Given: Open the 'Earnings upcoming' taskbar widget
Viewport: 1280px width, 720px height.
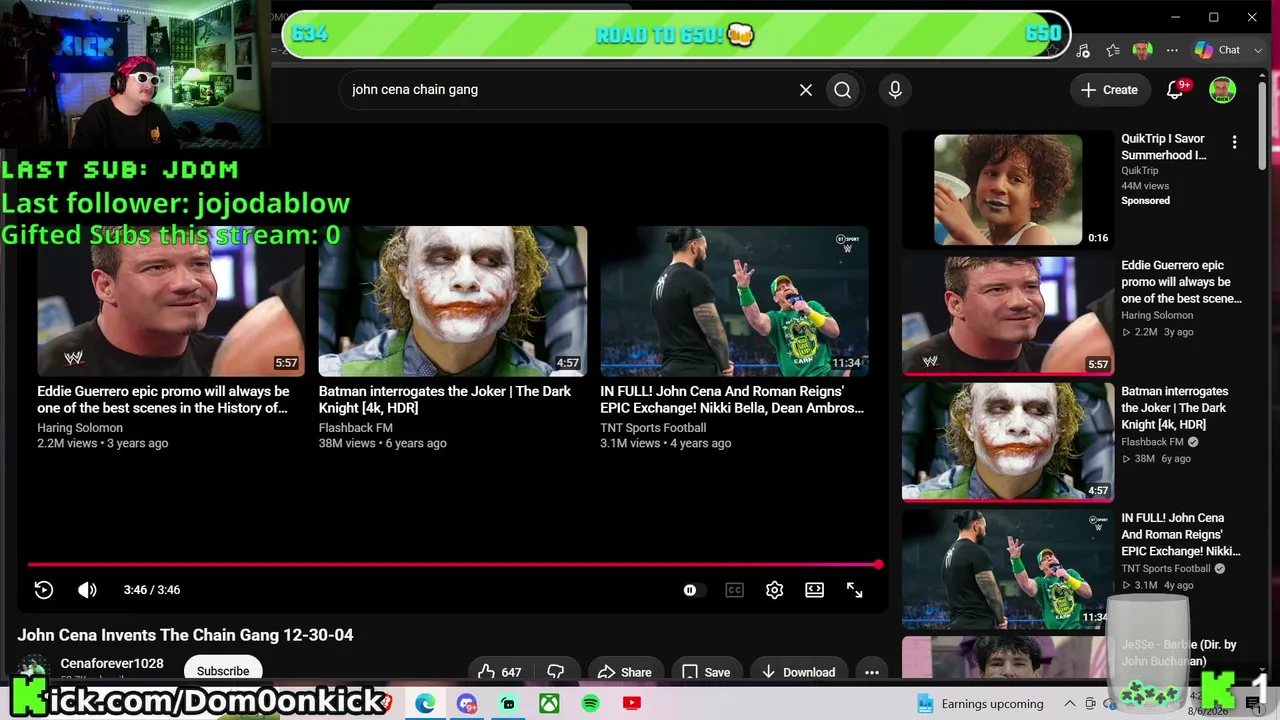Looking at the screenshot, I should (x=980, y=704).
